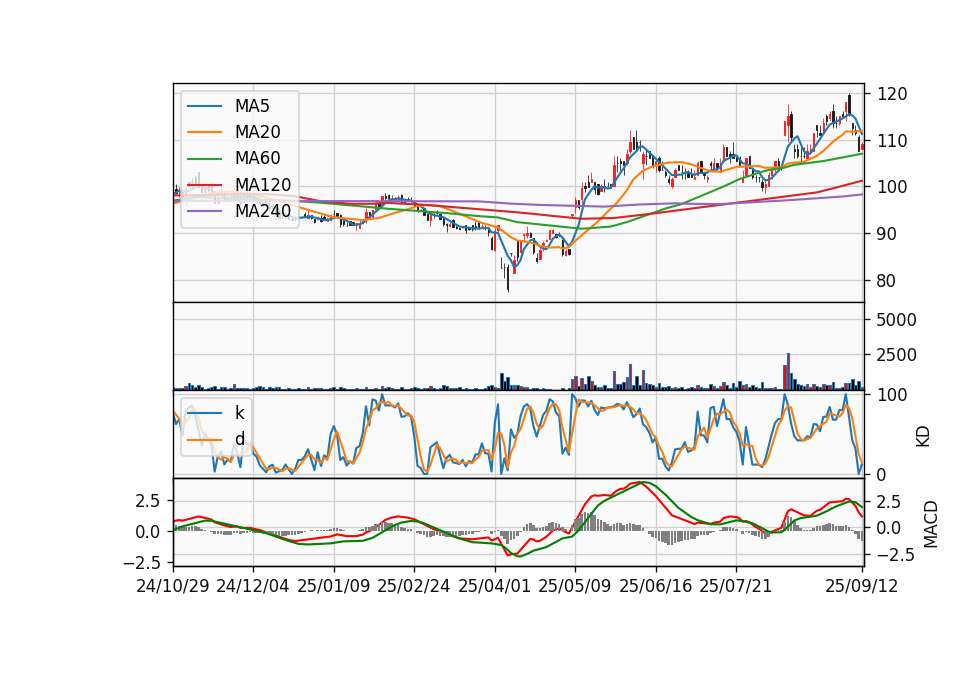Screen dimensions: 960x690
Task: Click the 25/04/01 date label
Action: [x=495, y=586]
